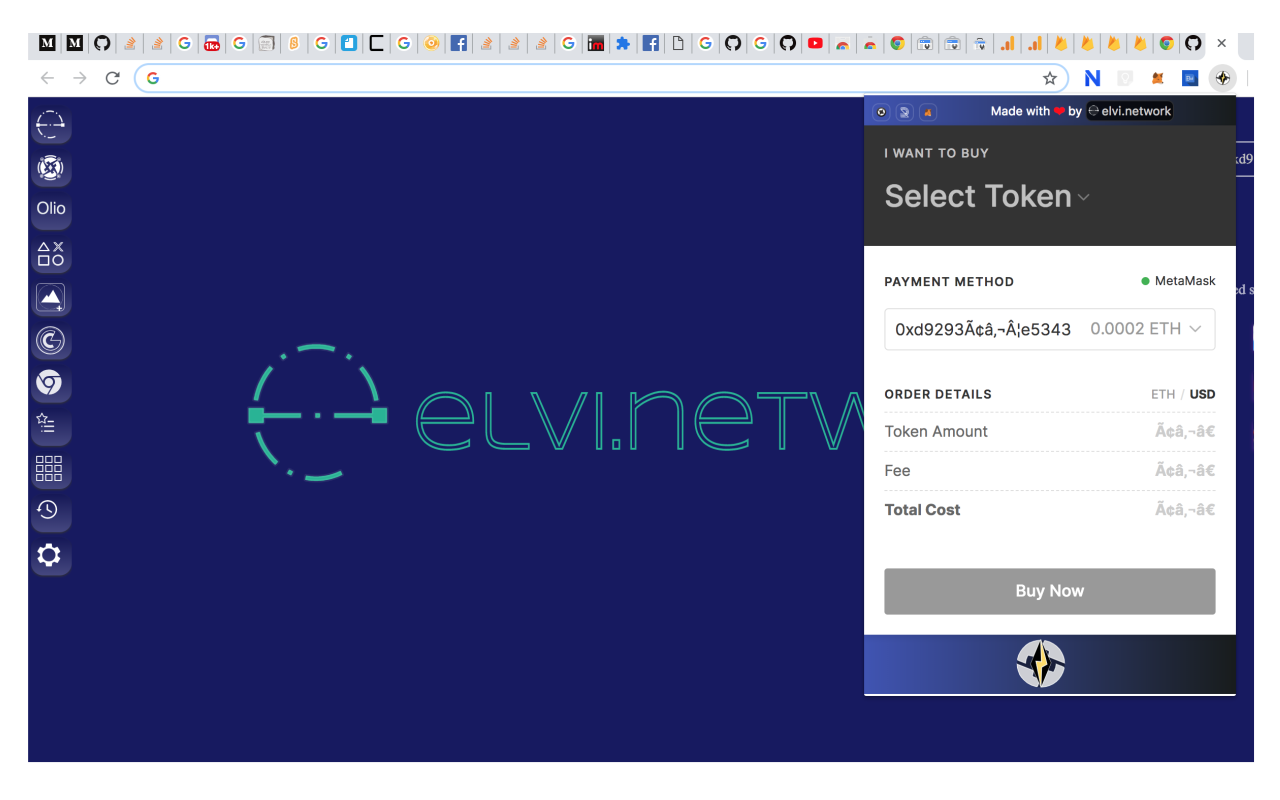Open the MetaMask fox extension
The height and width of the screenshot is (800, 1280).
click(1158, 78)
